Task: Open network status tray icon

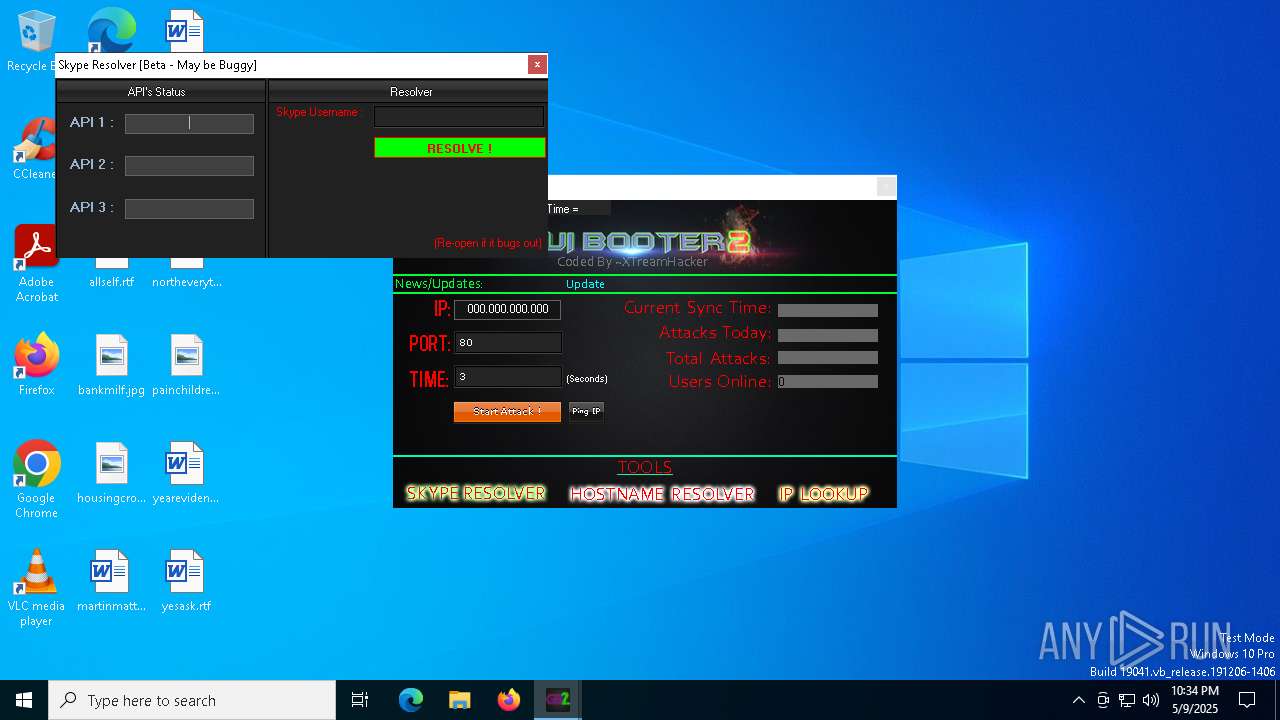Action: pos(1127,700)
